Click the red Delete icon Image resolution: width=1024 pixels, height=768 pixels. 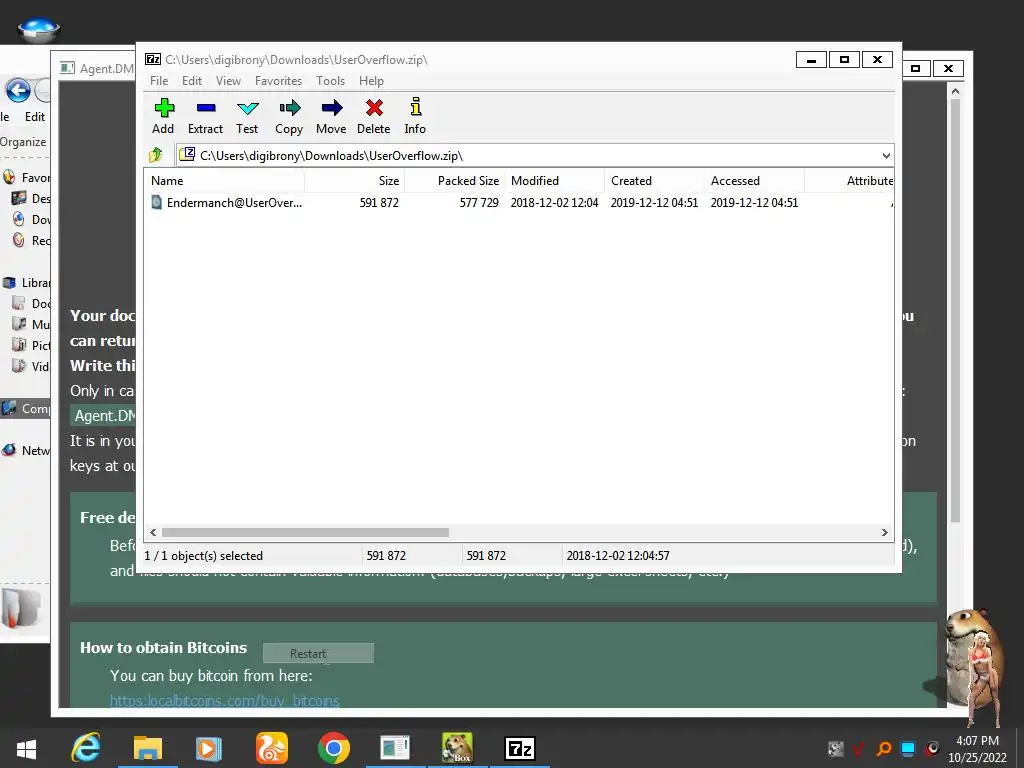click(x=374, y=117)
